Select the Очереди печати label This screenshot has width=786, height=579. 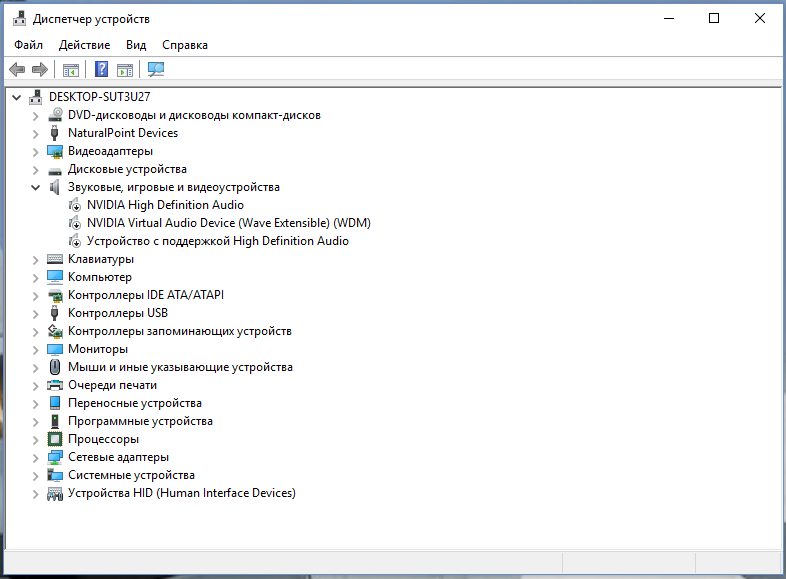tap(112, 385)
